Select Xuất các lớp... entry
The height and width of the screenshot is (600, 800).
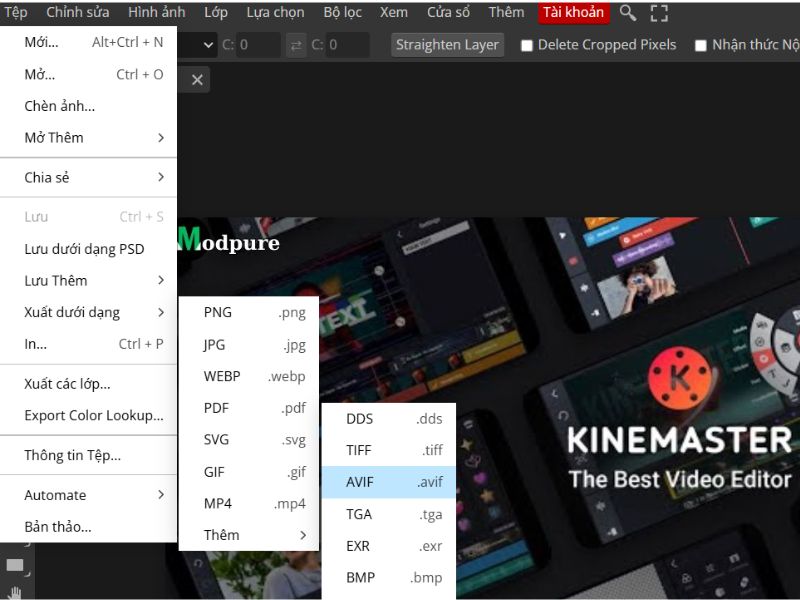[x=88, y=384]
